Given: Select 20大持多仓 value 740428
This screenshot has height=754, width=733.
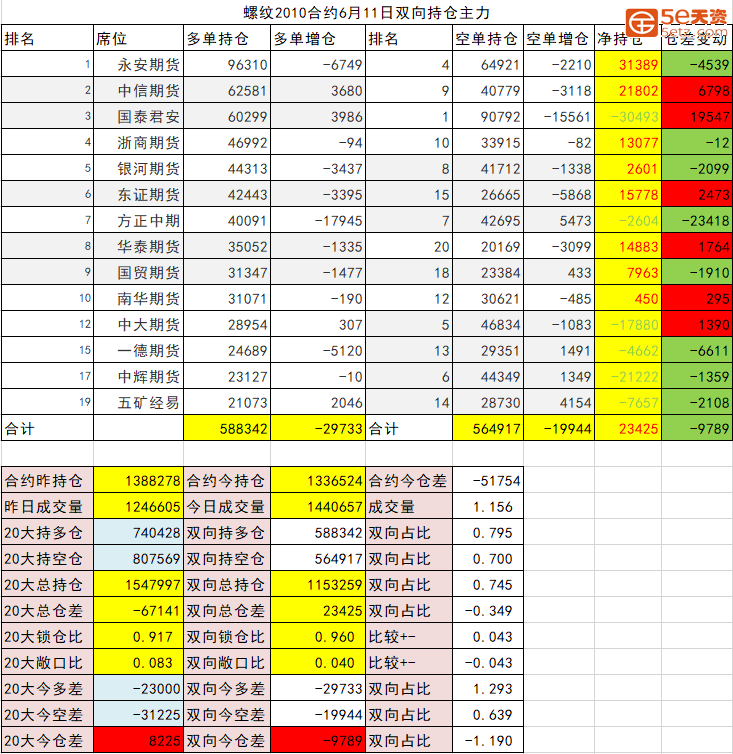Looking at the screenshot, I should coord(139,532).
